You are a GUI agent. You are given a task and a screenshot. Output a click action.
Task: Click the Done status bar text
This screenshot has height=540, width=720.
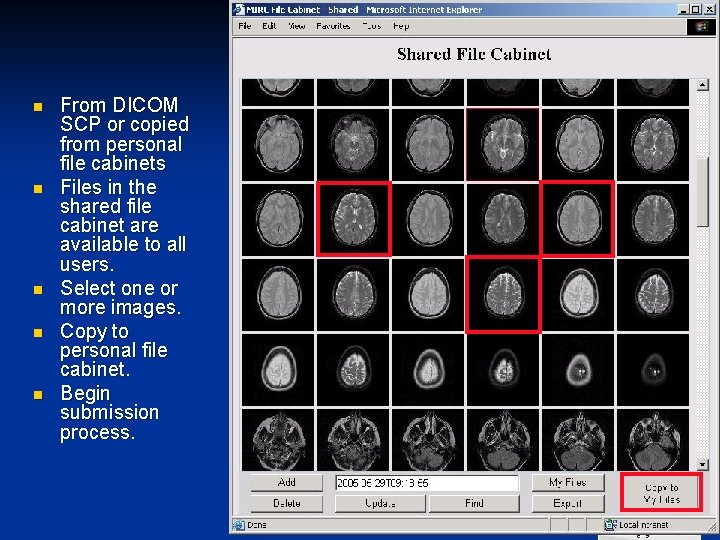point(257,525)
